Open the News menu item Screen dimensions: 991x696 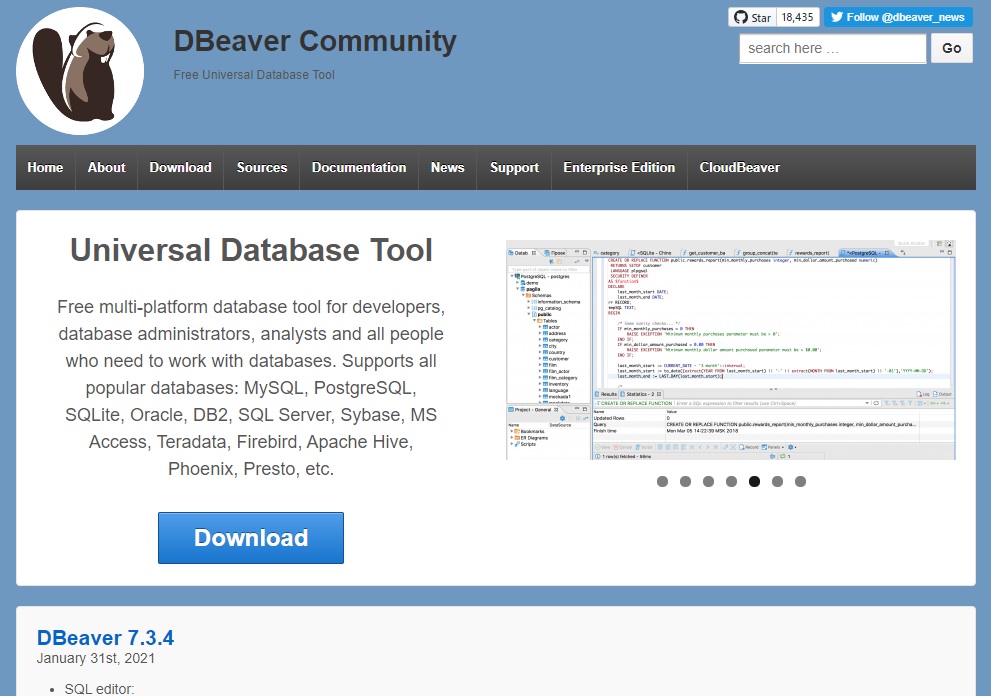pos(447,168)
